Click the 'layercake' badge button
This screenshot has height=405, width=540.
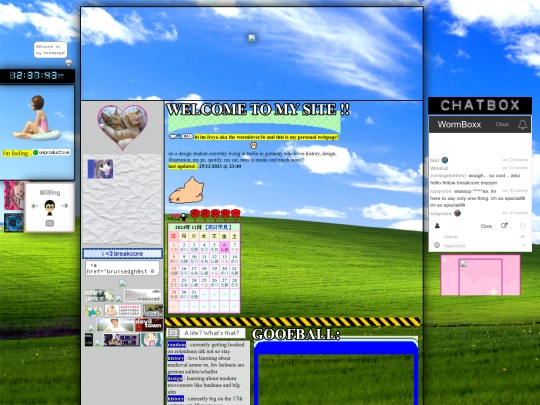(123, 310)
